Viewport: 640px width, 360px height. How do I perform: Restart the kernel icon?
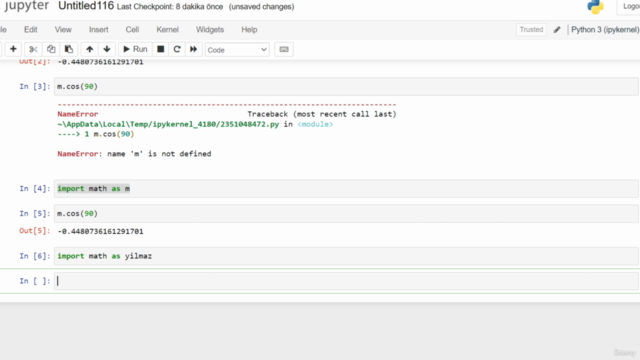point(177,49)
